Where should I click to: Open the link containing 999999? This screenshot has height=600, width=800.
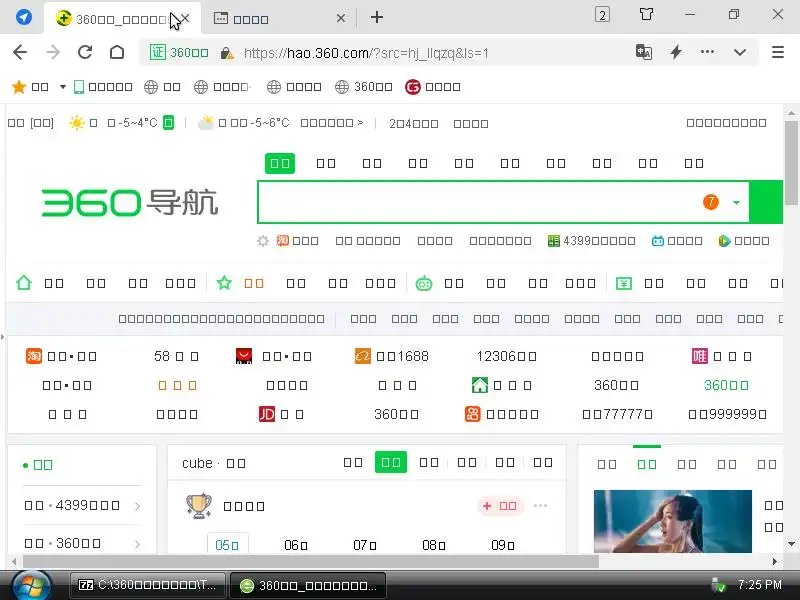728,414
